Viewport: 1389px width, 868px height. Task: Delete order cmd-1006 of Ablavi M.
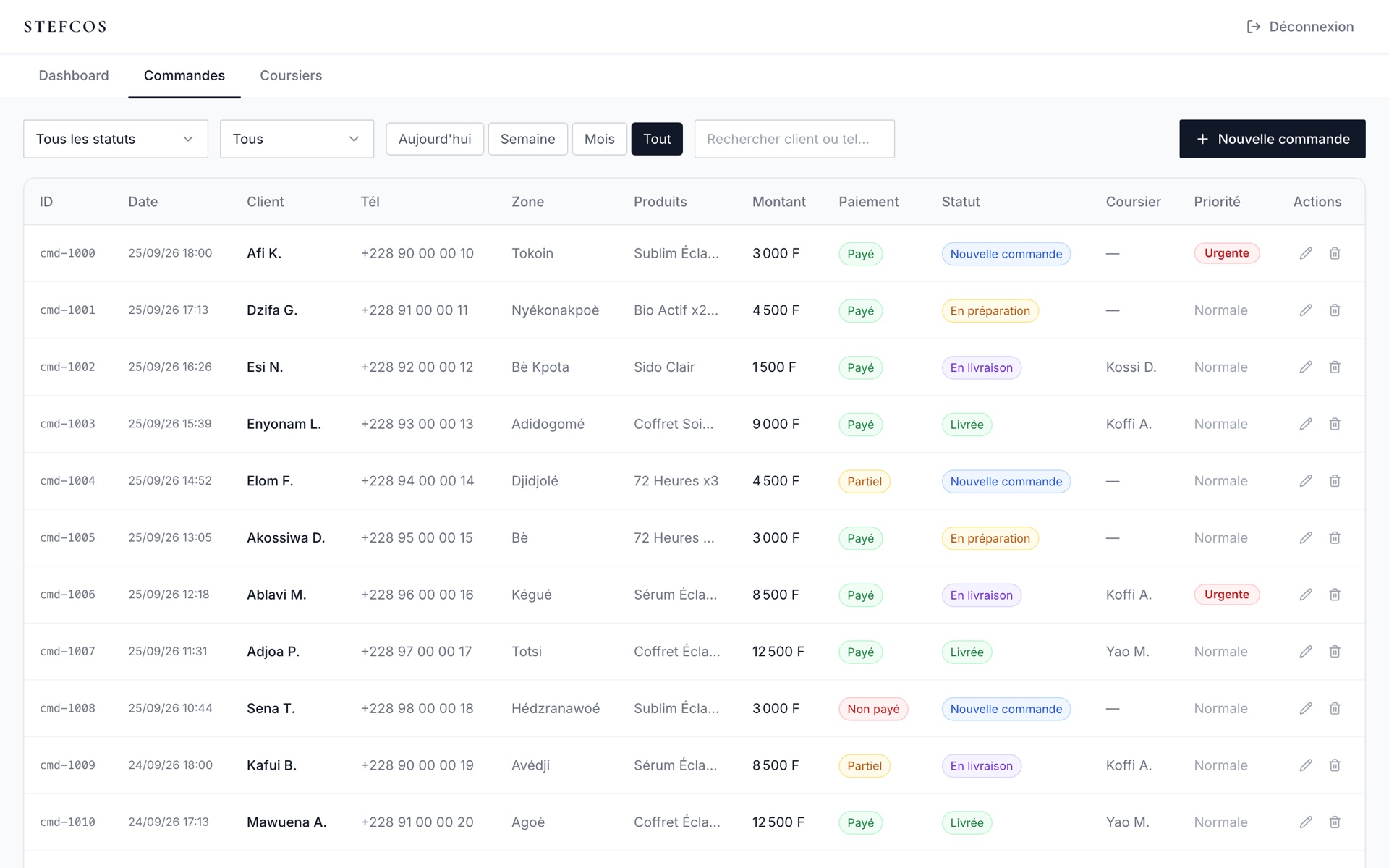(x=1335, y=595)
